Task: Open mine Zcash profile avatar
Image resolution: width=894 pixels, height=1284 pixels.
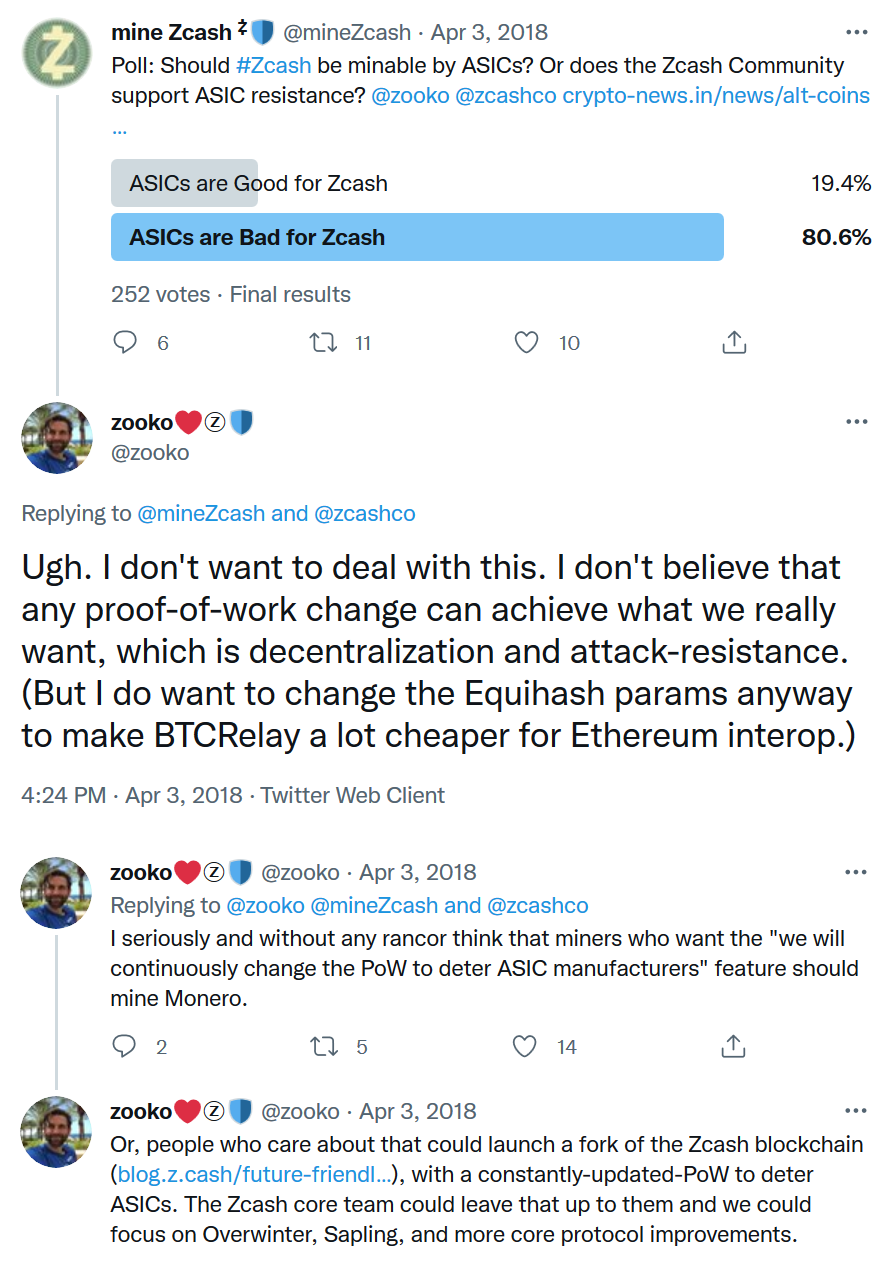Action: pyautogui.click(x=57, y=53)
